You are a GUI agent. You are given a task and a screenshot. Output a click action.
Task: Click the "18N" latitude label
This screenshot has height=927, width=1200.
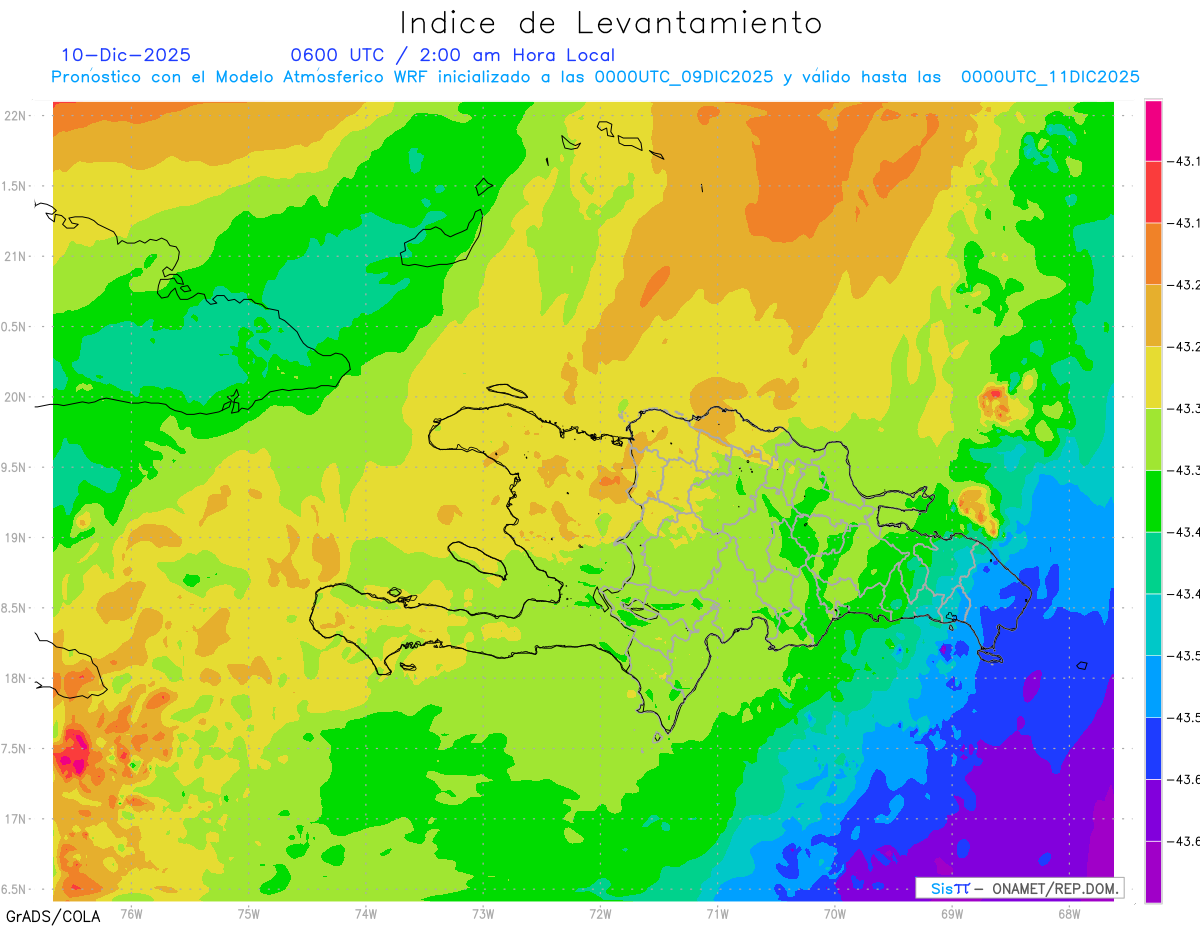point(17,678)
